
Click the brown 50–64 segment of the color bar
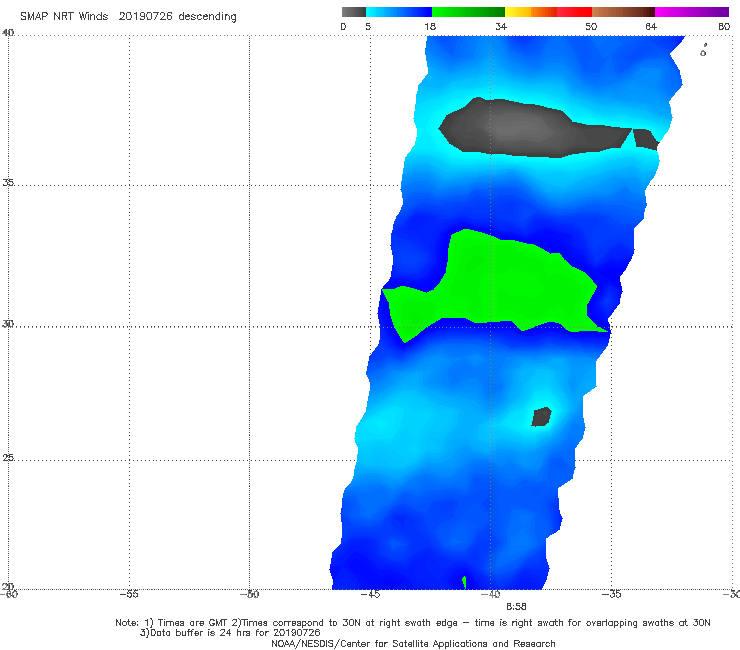click(623, 12)
